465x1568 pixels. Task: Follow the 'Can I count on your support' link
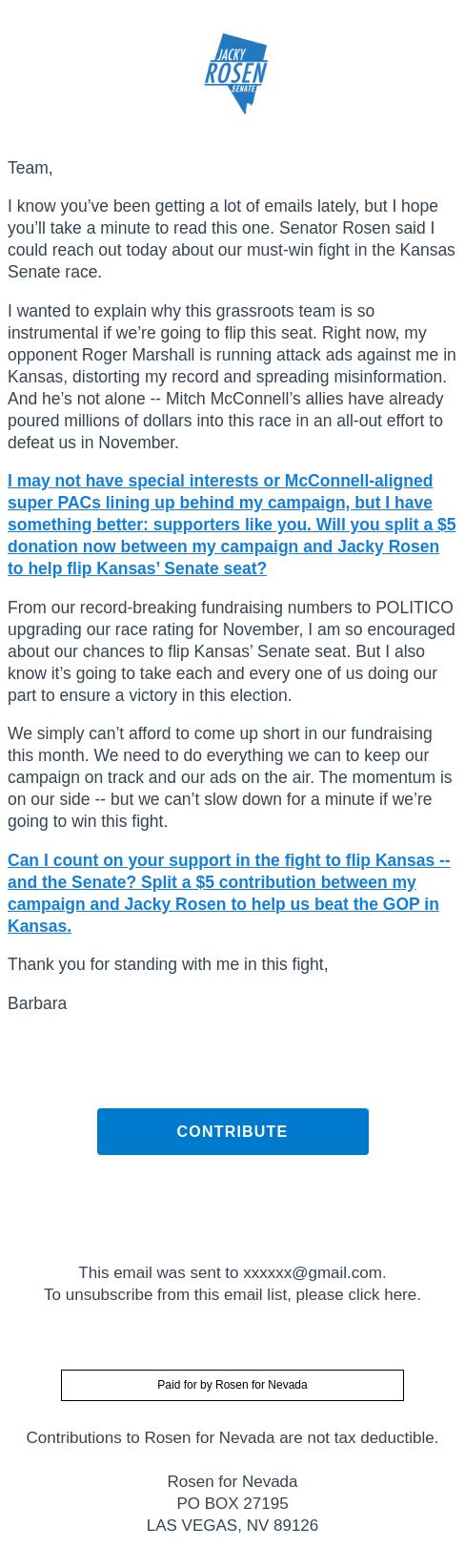point(229,893)
